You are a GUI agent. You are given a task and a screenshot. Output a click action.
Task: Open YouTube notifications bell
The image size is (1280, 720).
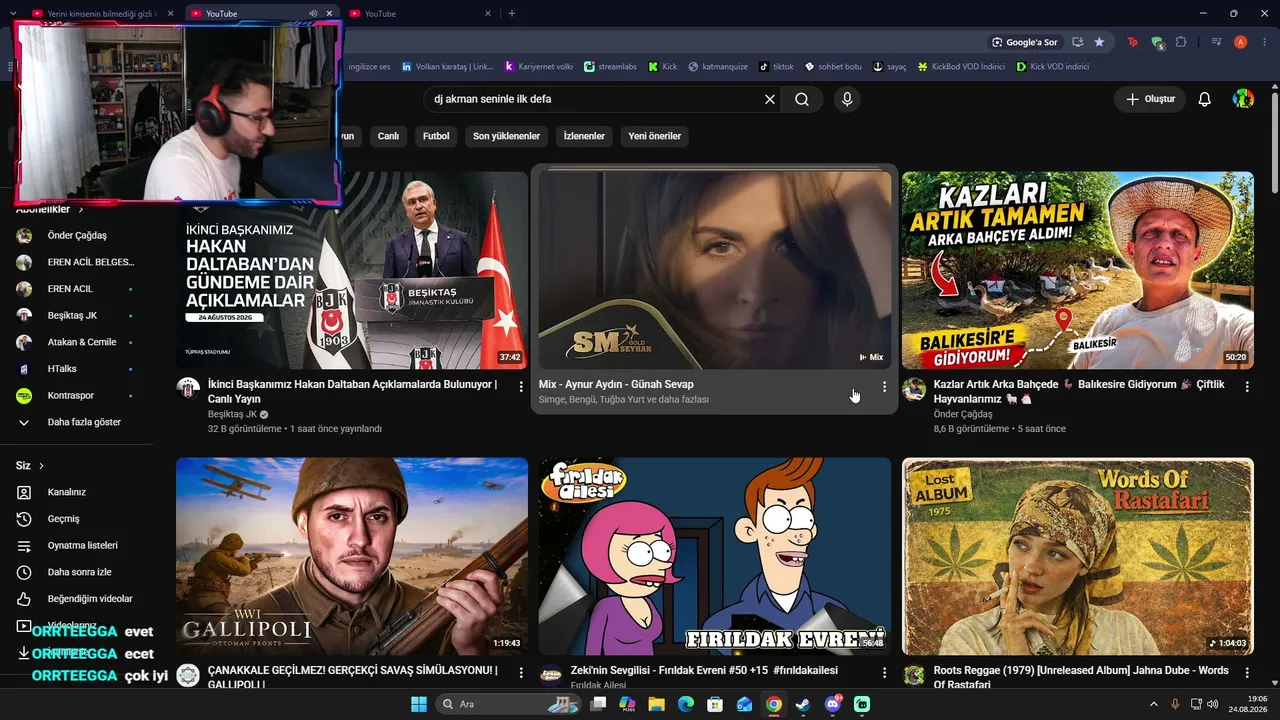[x=1205, y=99]
